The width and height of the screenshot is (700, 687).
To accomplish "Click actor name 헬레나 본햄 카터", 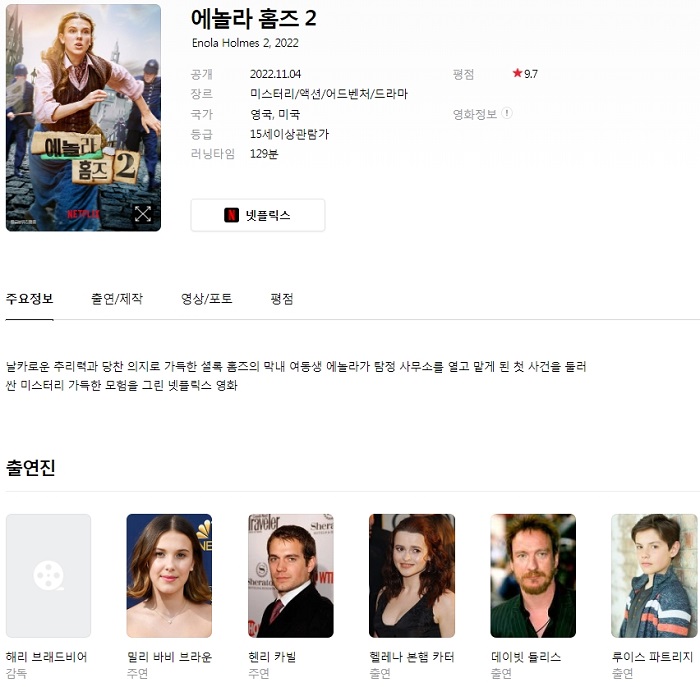I will (x=412, y=657).
